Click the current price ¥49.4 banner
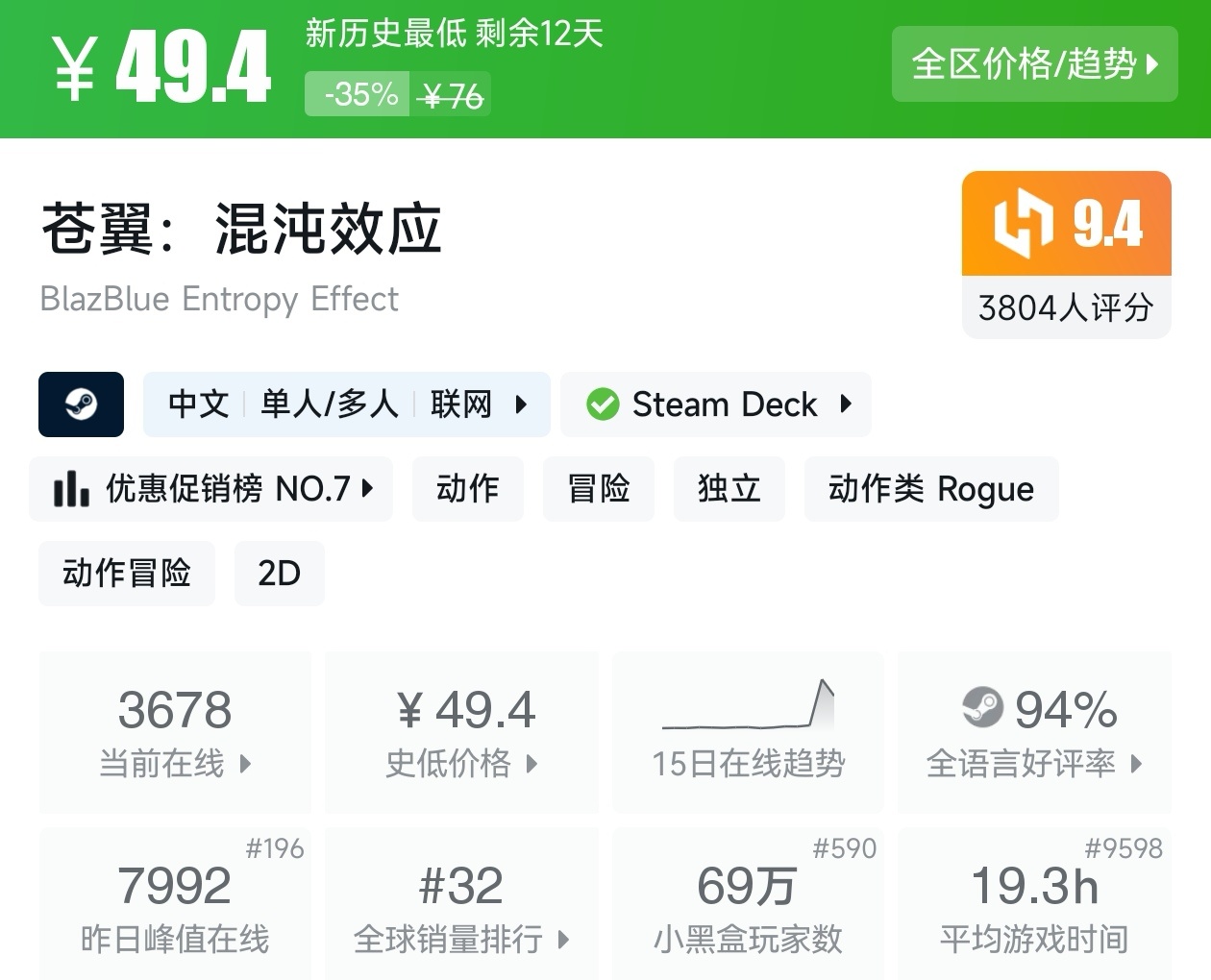 [x=162, y=67]
